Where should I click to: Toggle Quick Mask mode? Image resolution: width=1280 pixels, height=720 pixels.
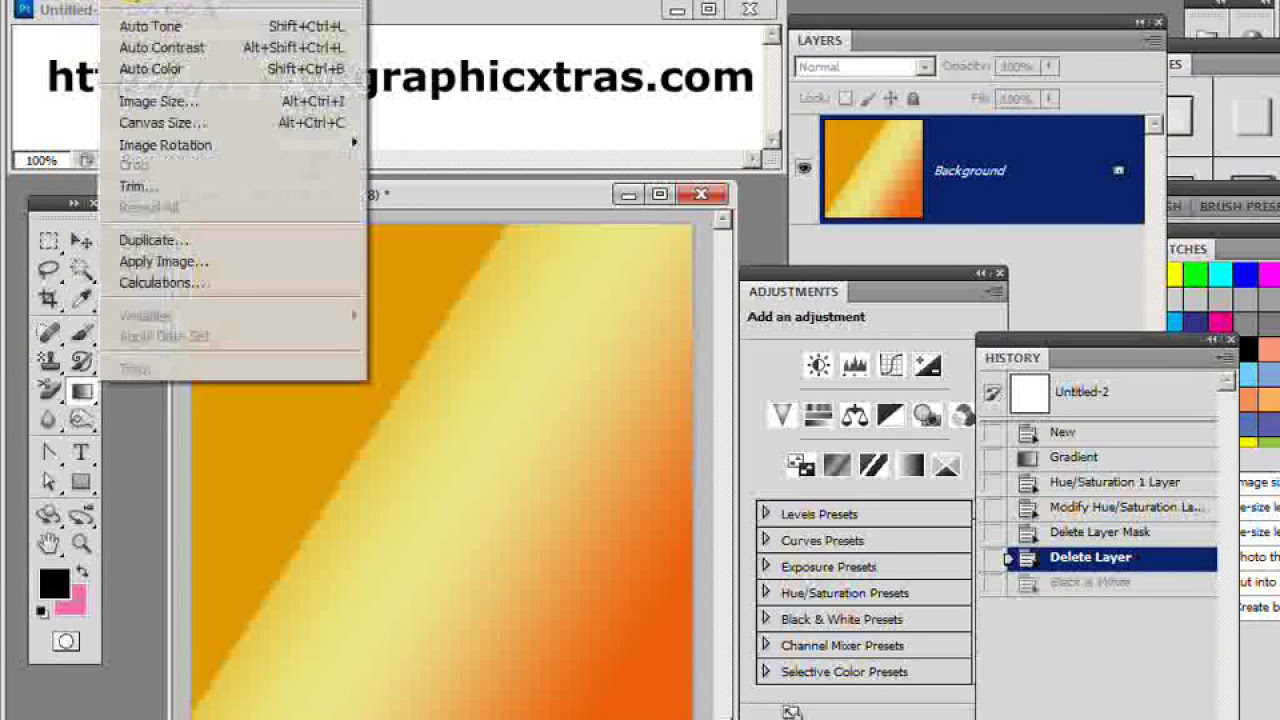click(66, 642)
